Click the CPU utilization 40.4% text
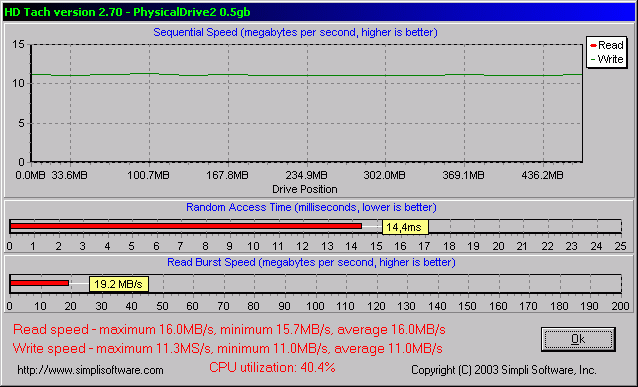The height and width of the screenshot is (387, 638). pyautogui.click(x=272, y=367)
